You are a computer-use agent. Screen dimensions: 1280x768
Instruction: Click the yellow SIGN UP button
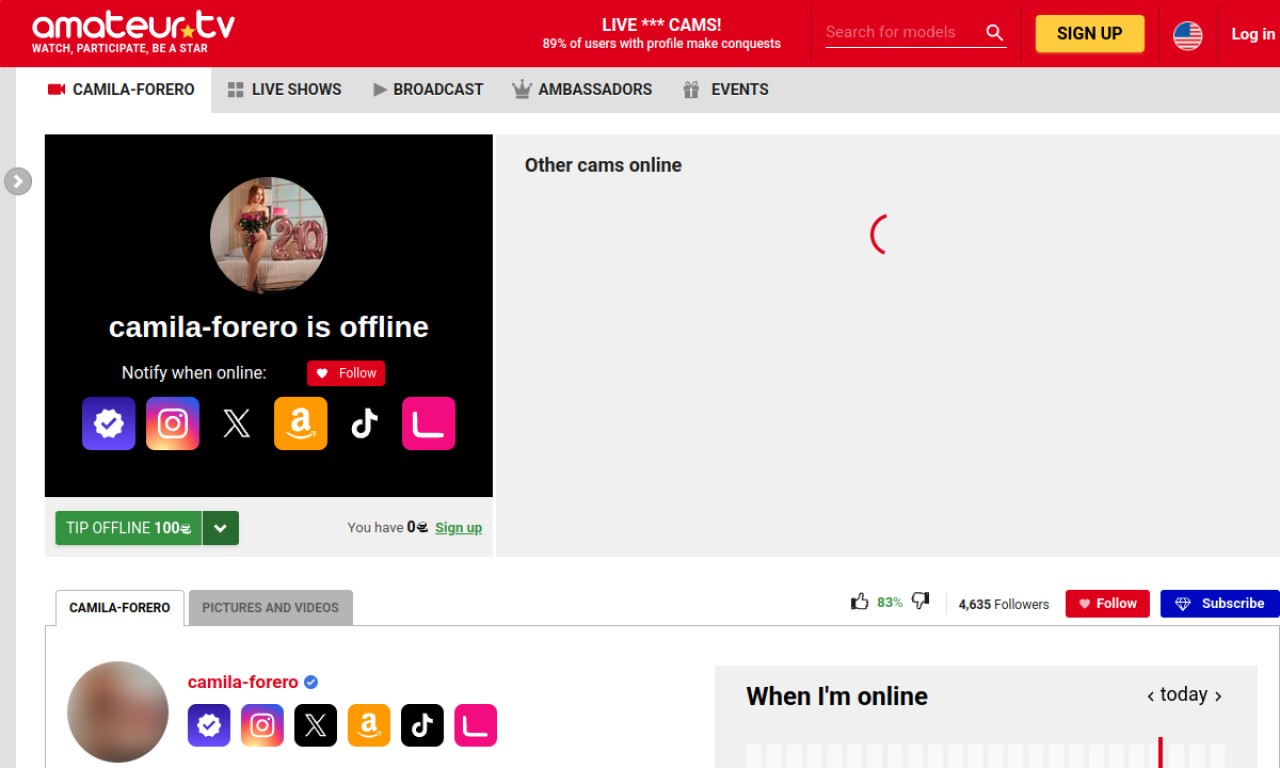(1089, 33)
